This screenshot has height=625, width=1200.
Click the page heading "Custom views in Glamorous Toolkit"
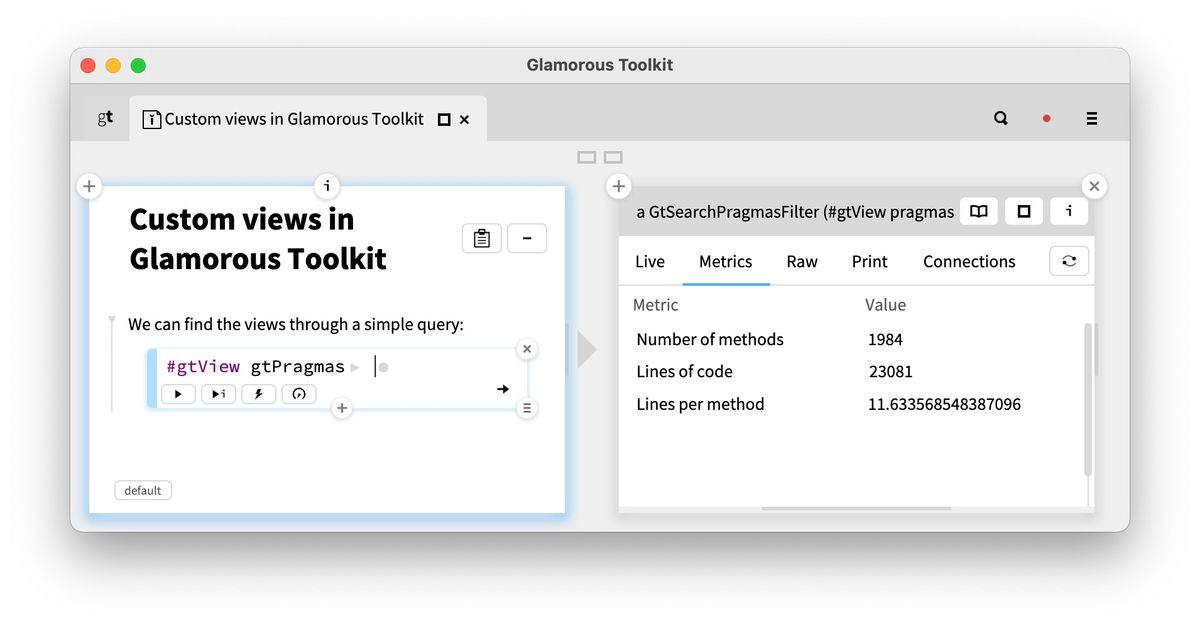[258, 239]
